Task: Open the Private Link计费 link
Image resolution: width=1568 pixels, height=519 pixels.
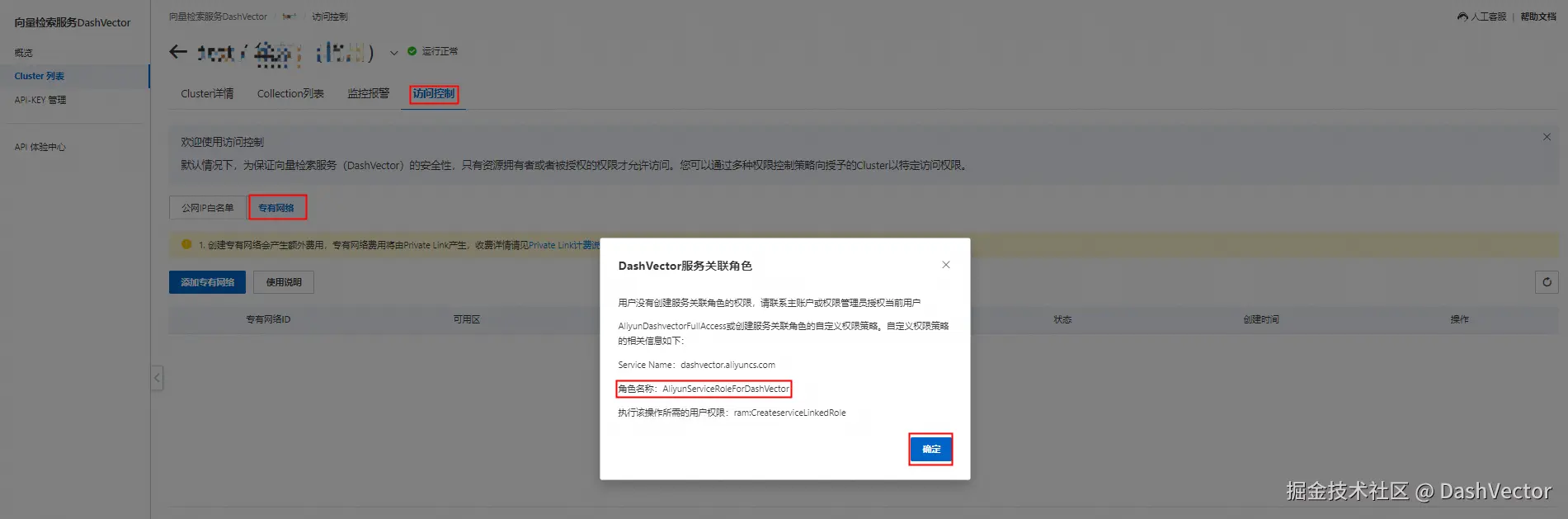Action: click(563, 245)
